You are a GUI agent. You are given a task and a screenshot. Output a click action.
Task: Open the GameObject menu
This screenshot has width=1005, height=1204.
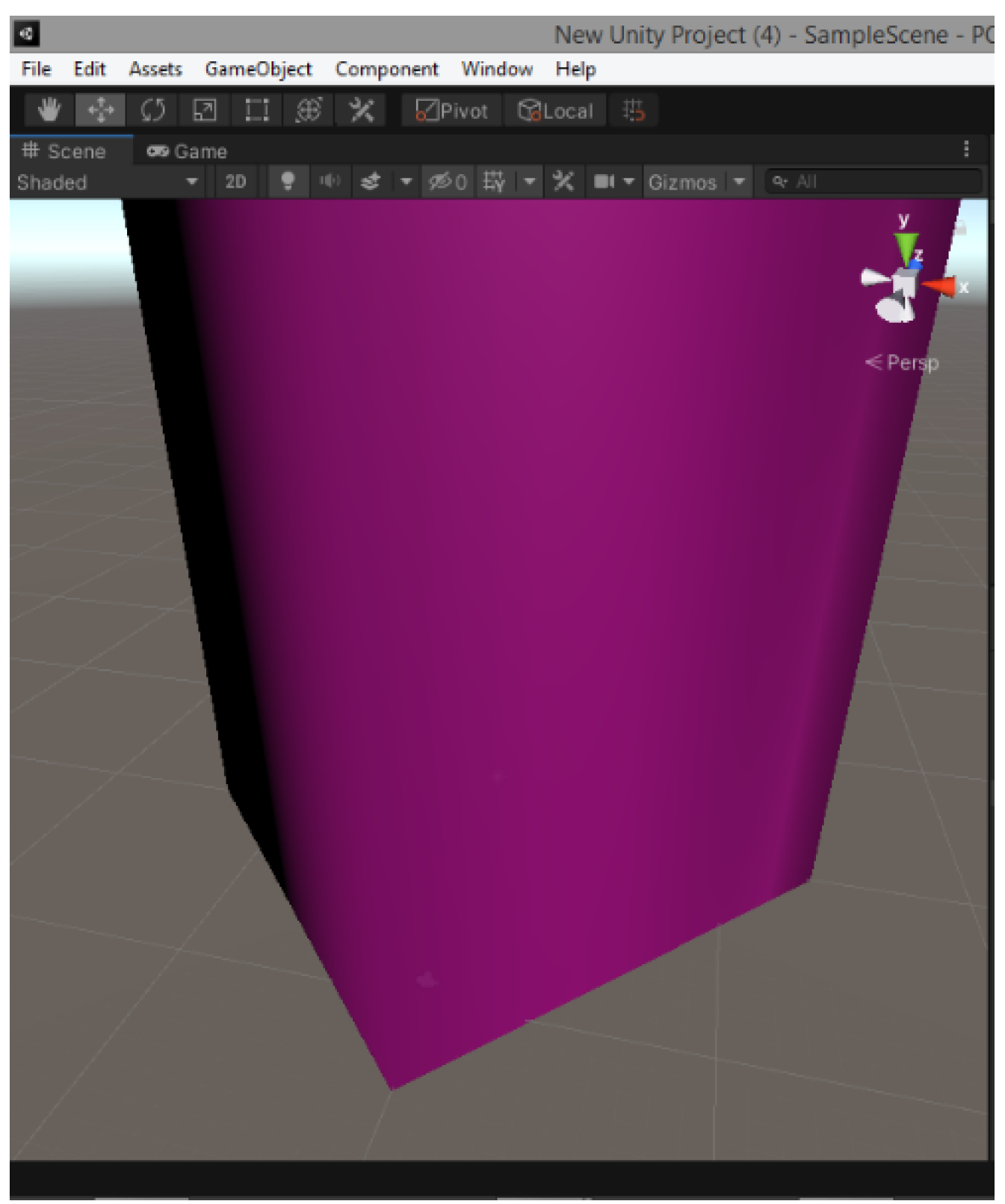point(258,70)
